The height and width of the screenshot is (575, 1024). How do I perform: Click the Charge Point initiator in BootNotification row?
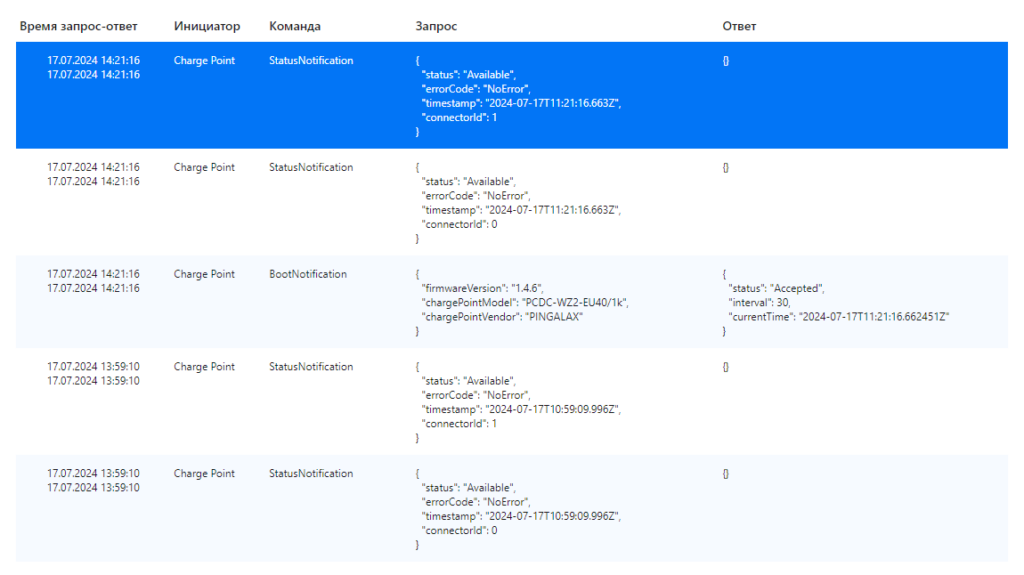(x=204, y=274)
